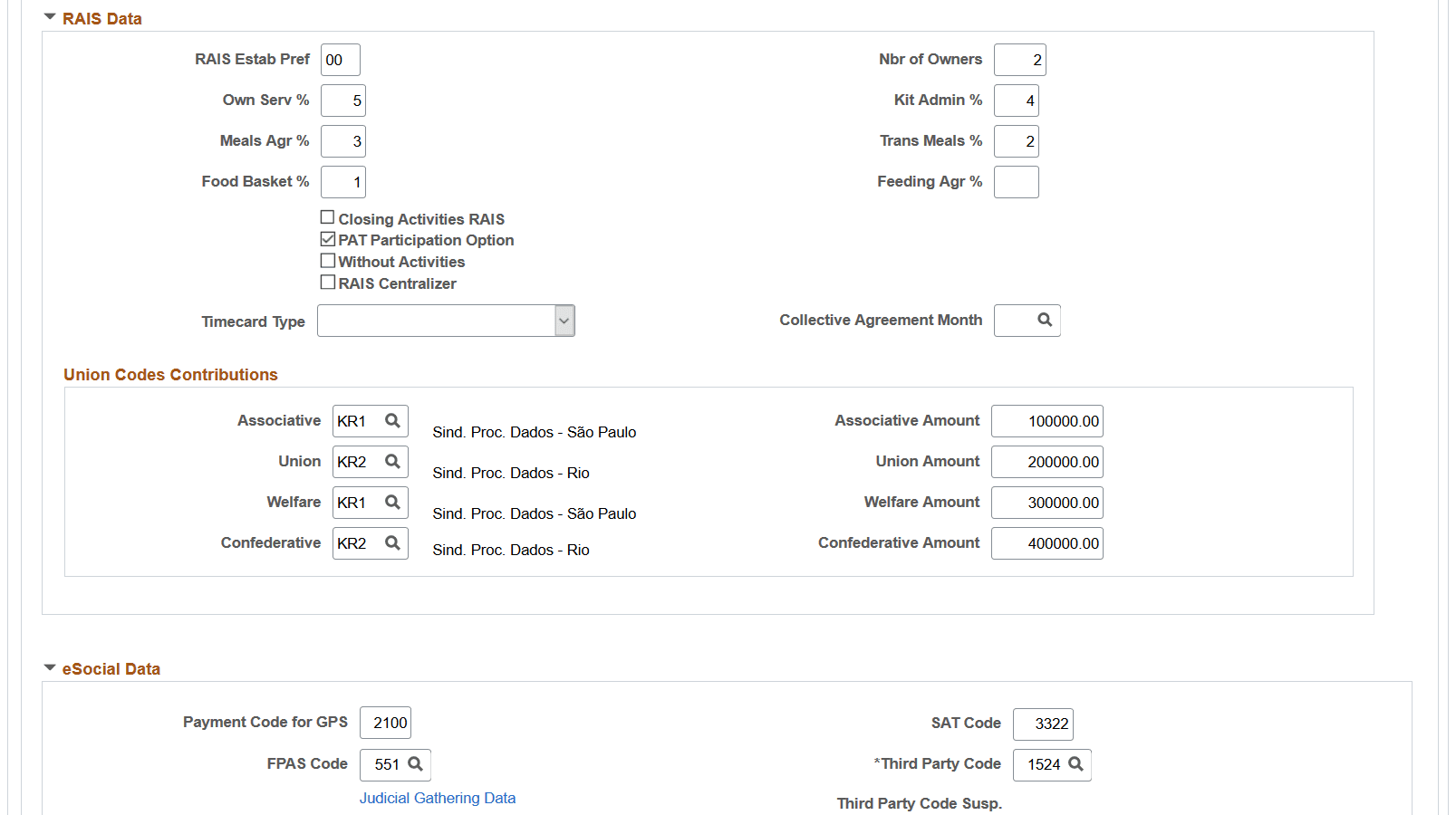
Task: Select the Payment Code for GPS field
Action: (385, 722)
